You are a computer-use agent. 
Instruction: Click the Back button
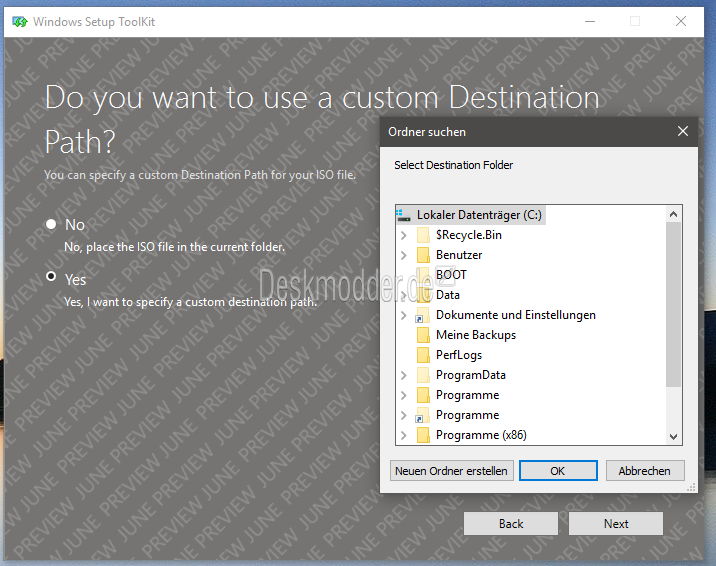(x=511, y=523)
